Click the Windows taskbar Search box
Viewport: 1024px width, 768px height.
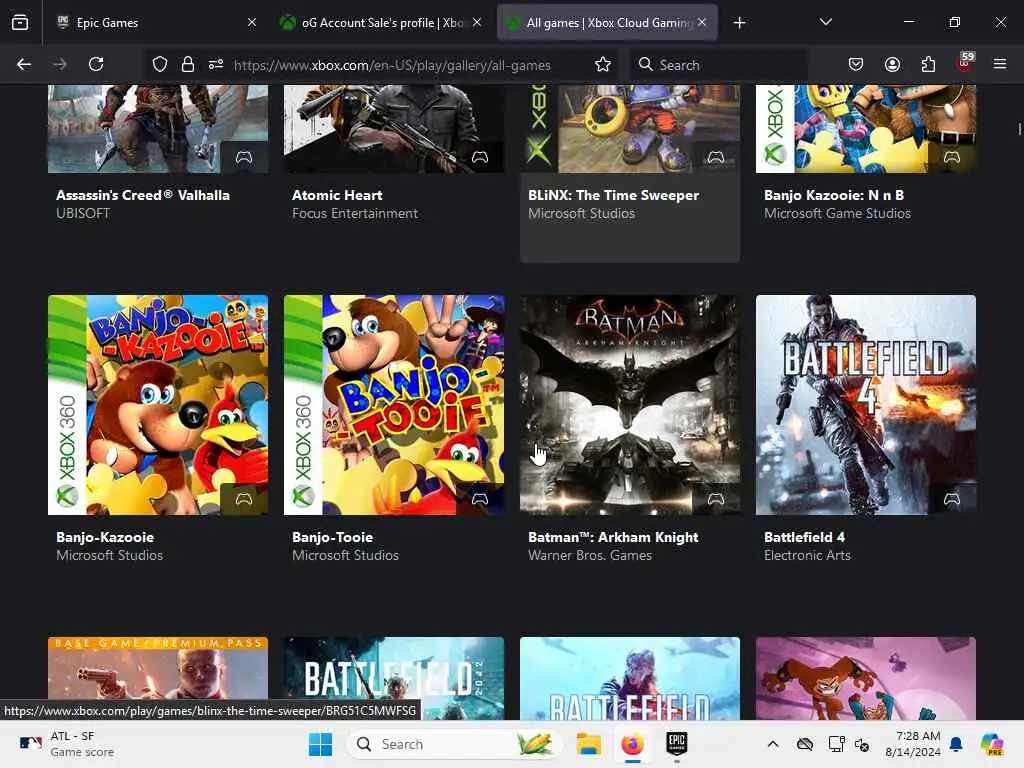[455, 744]
